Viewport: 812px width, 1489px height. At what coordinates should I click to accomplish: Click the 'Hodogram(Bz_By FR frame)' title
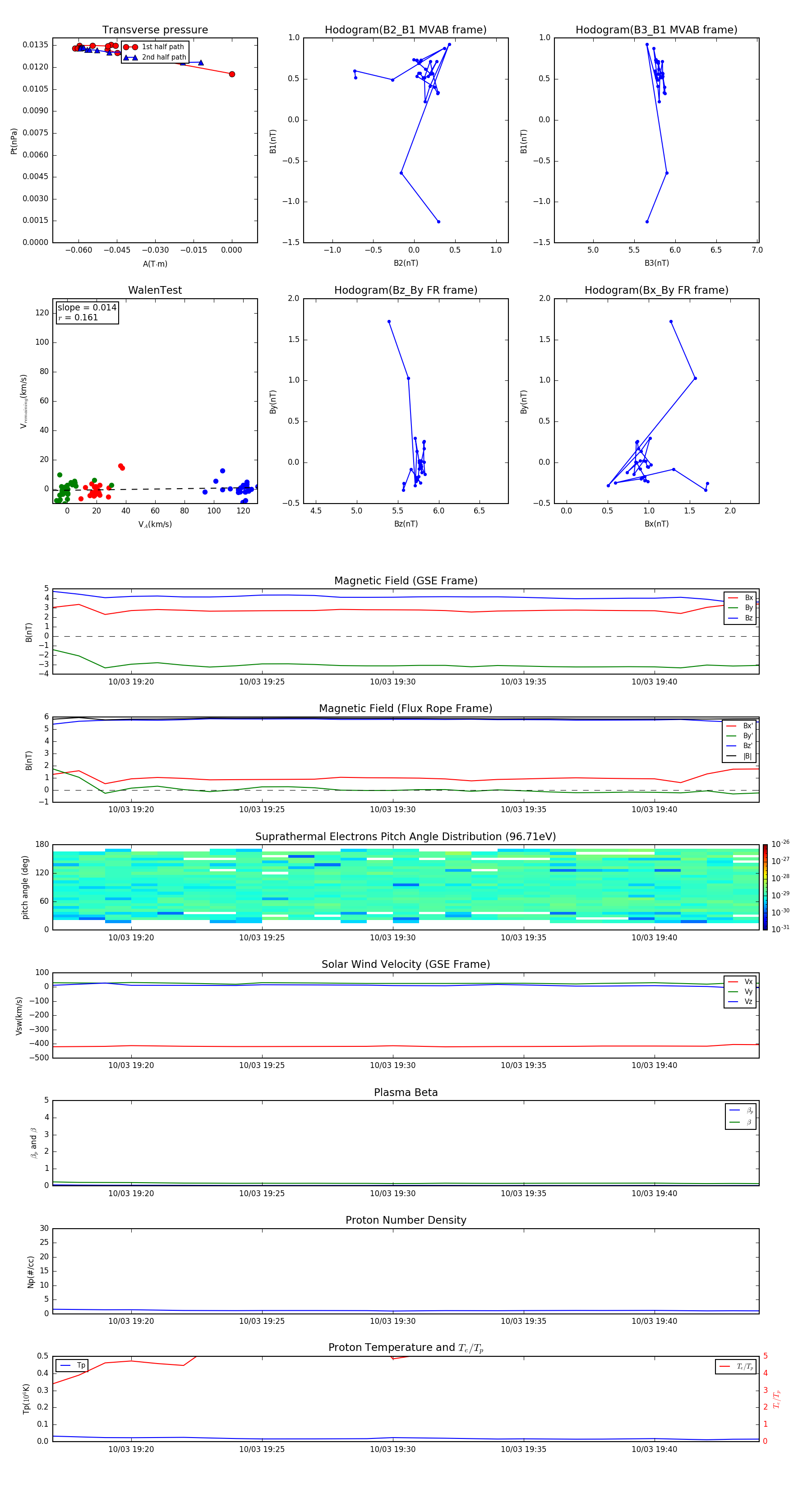(x=406, y=290)
